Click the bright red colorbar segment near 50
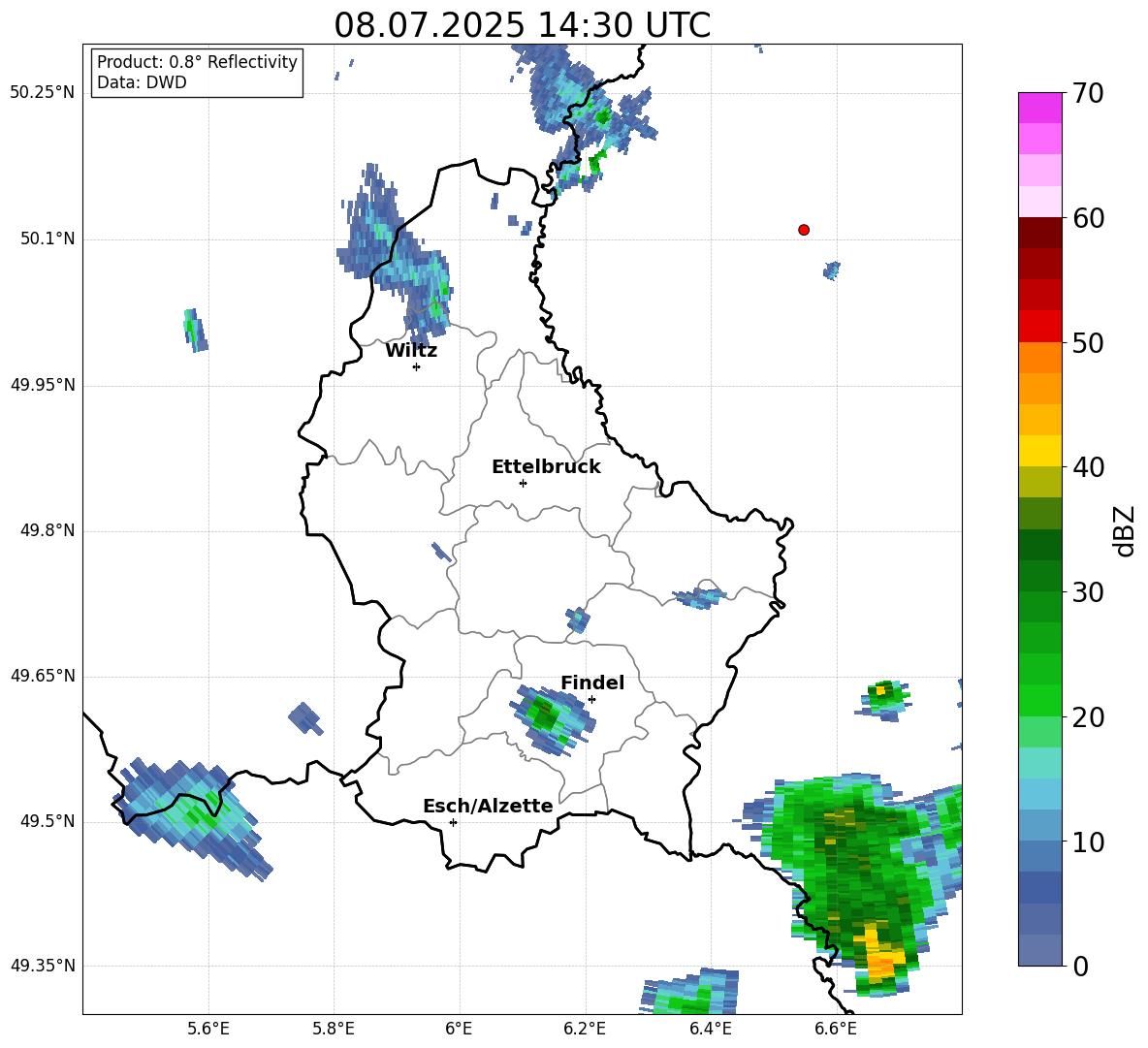 (x=1040, y=327)
